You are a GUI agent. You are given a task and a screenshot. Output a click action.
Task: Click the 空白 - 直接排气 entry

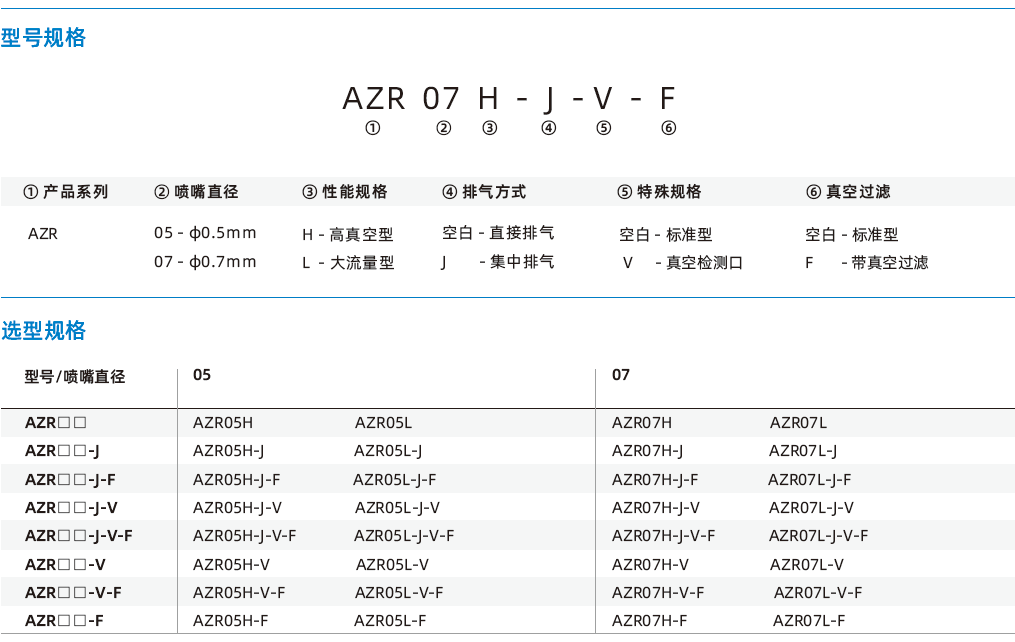point(498,233)
